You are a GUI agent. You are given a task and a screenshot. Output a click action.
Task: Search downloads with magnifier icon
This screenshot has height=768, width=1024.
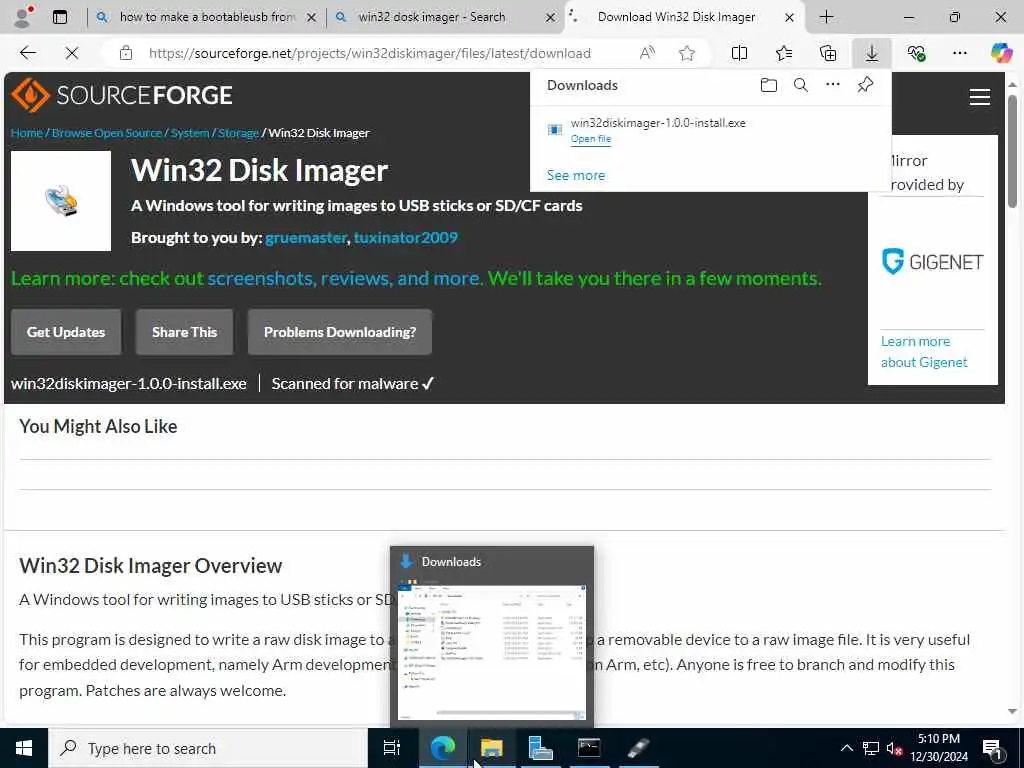pos(801,85)
